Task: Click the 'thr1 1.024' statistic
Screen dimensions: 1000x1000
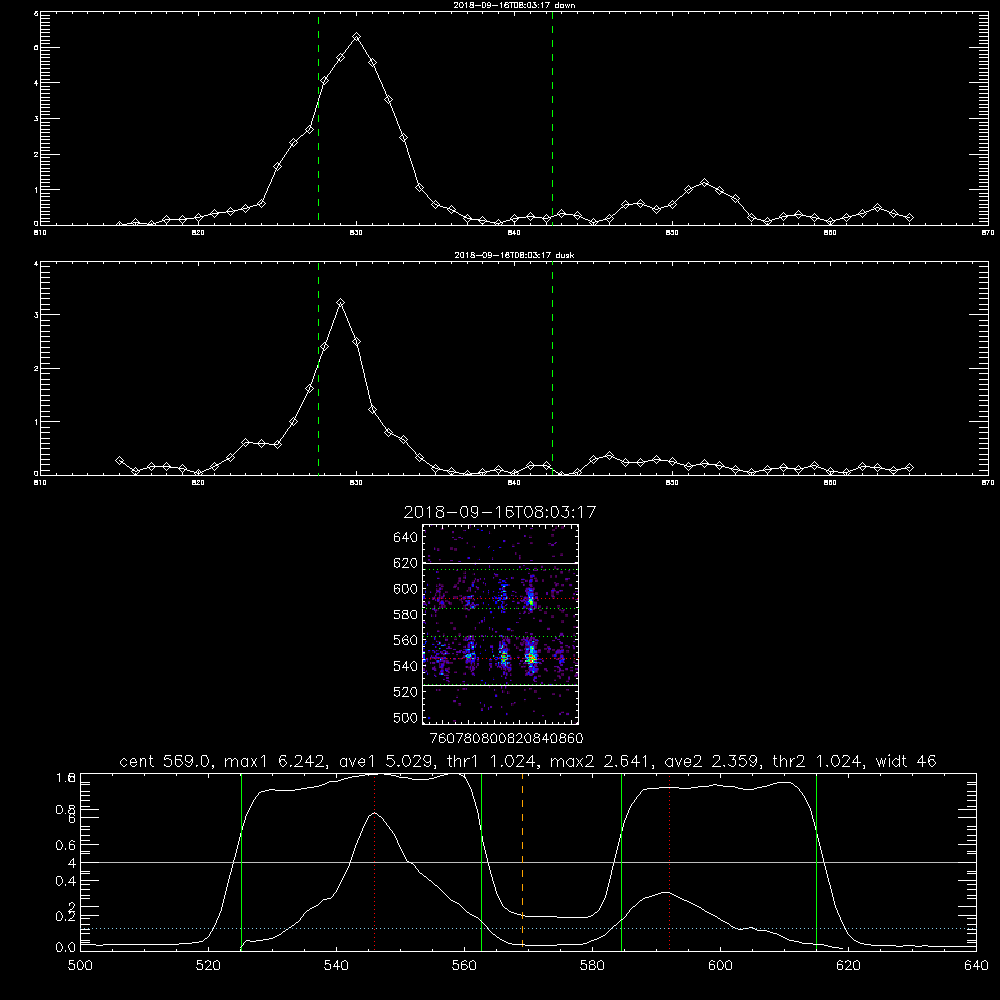Action: 491,761
